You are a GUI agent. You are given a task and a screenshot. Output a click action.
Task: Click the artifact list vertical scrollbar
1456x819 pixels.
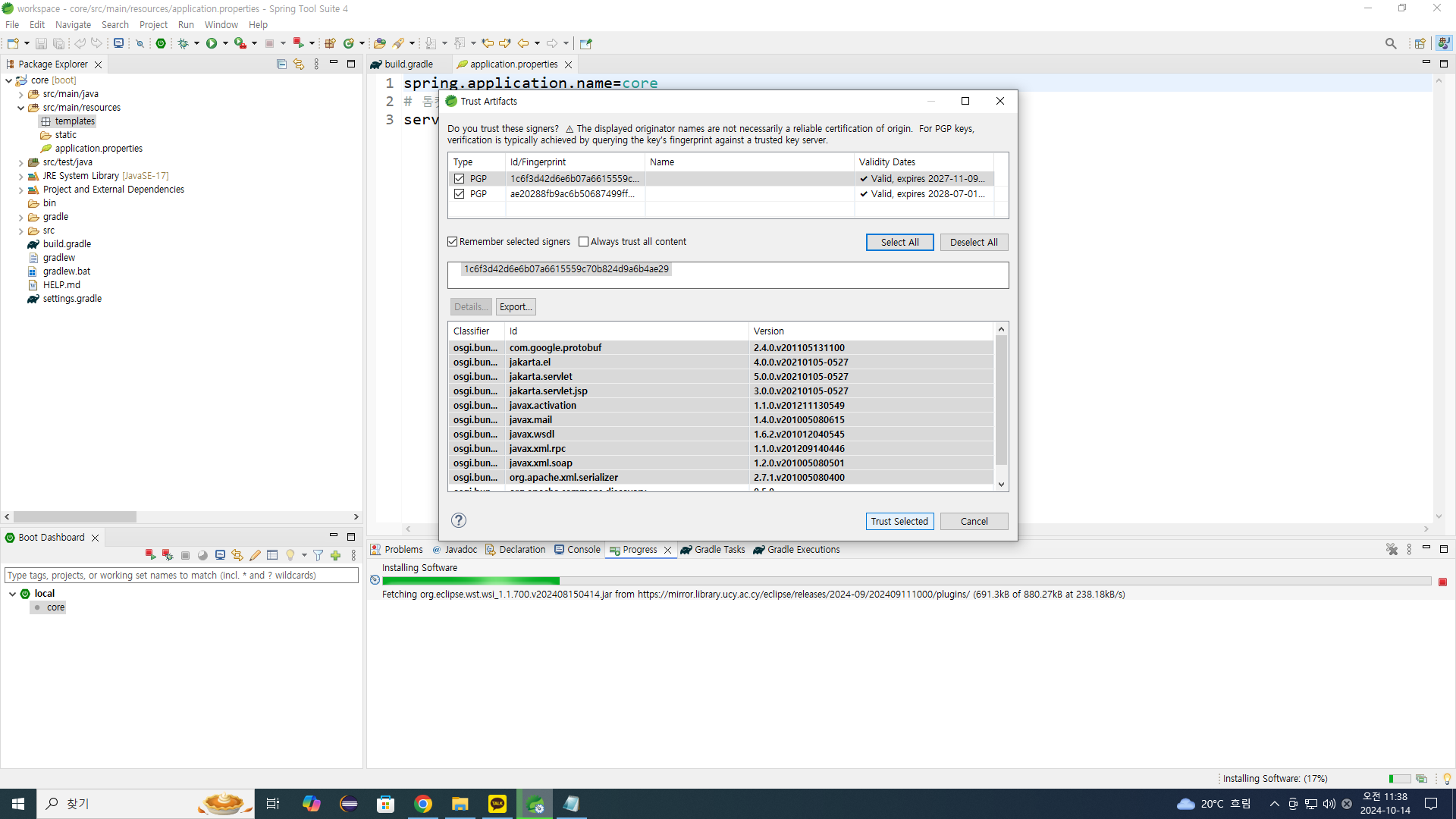1001,400
